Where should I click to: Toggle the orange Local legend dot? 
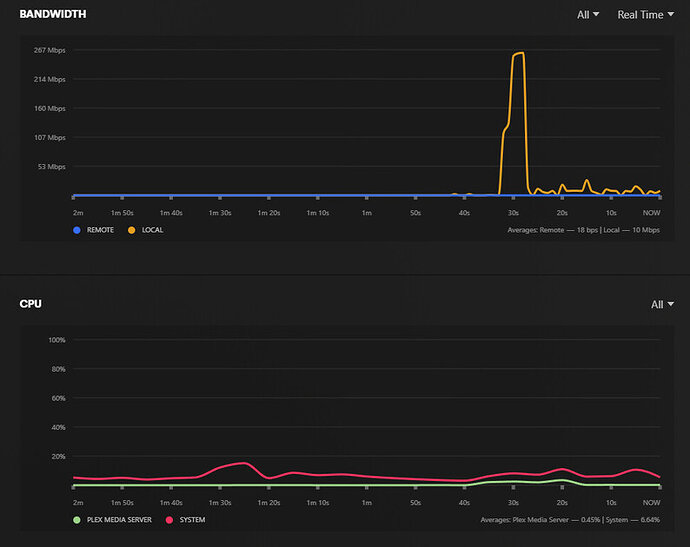click(x=132, y=230)
